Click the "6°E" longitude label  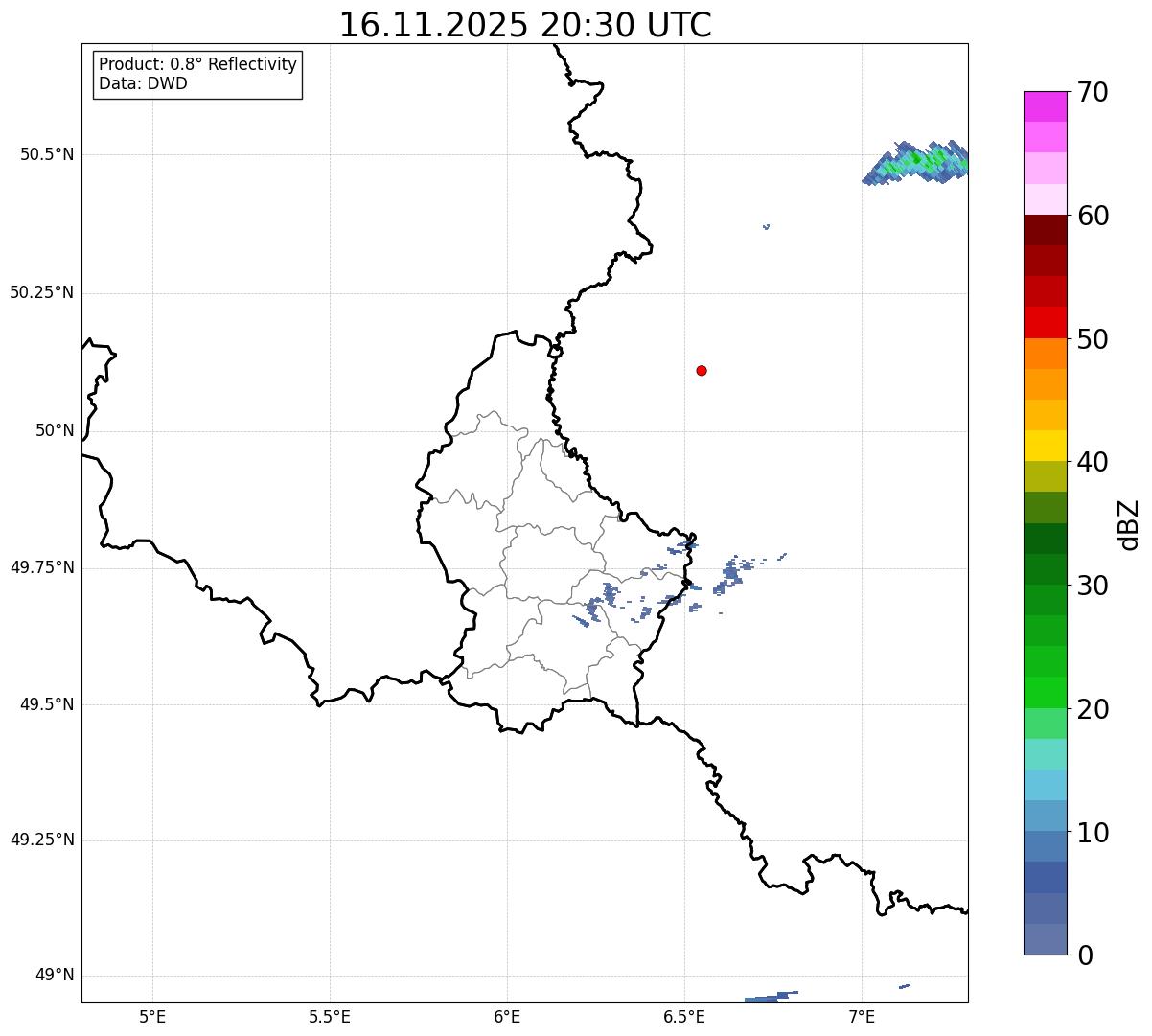507,1016
